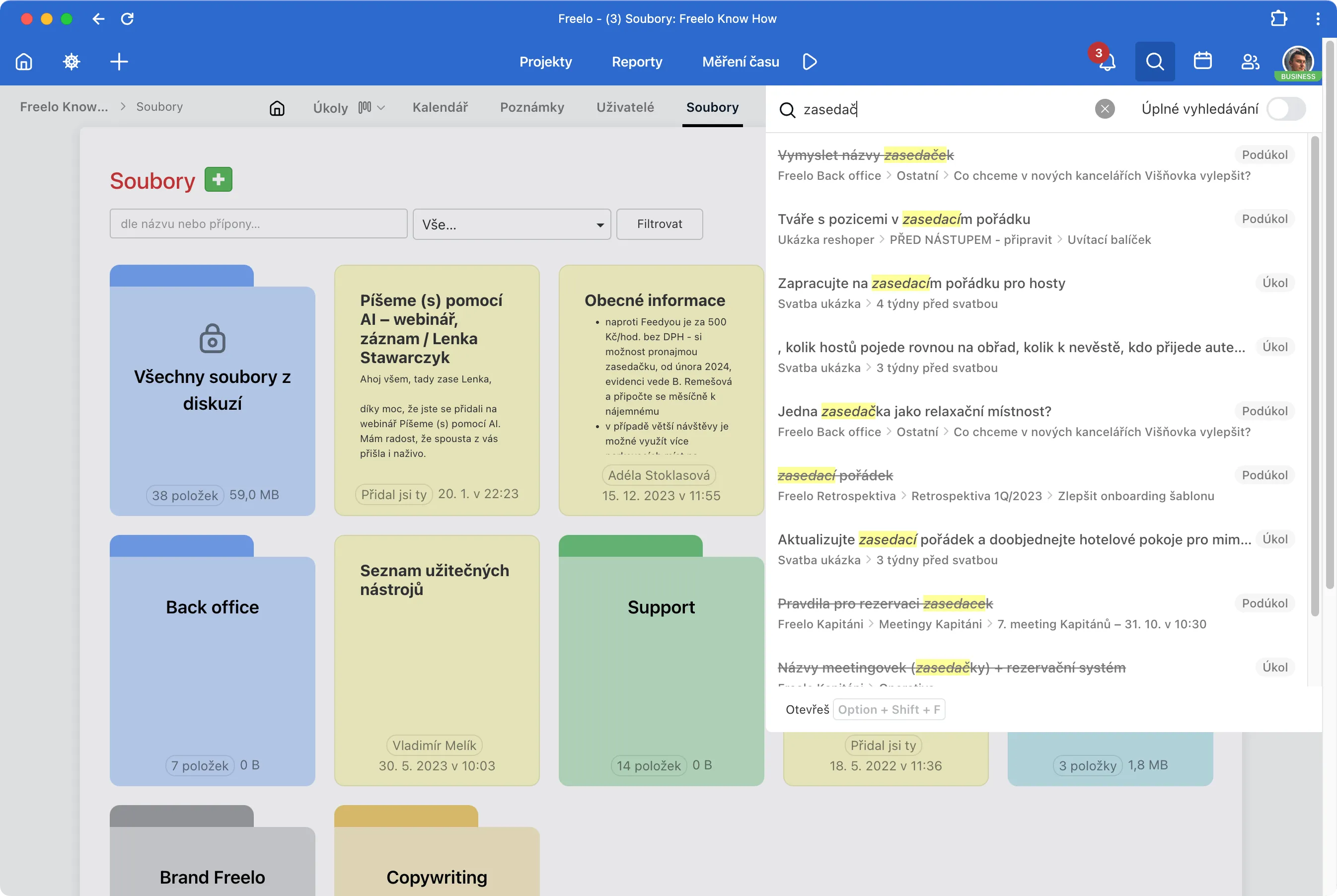1337x896 pixels.
Task: Open Projekty menu
Action: [546, 61]
